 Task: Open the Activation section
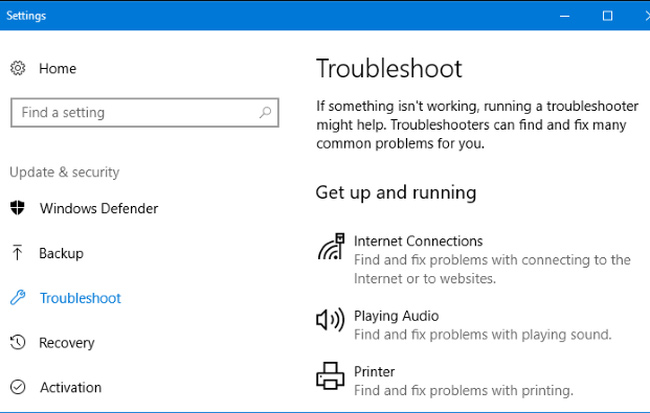pos(71,387)
